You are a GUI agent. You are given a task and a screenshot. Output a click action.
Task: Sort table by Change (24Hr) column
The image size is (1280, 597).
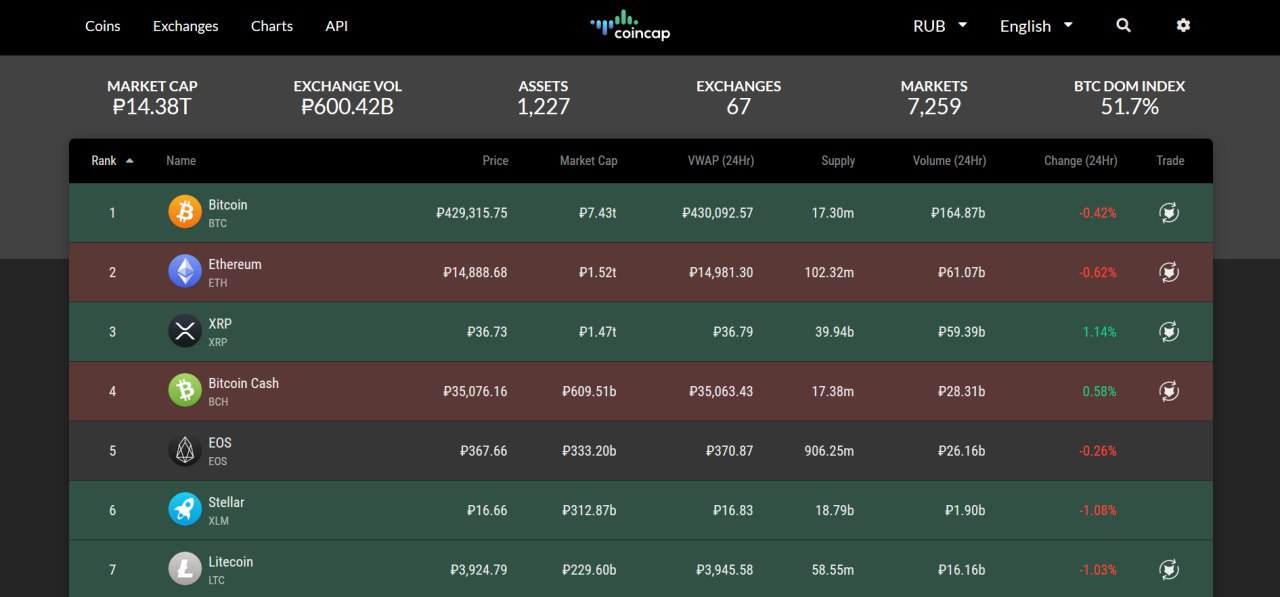(x=1080, y=160)
